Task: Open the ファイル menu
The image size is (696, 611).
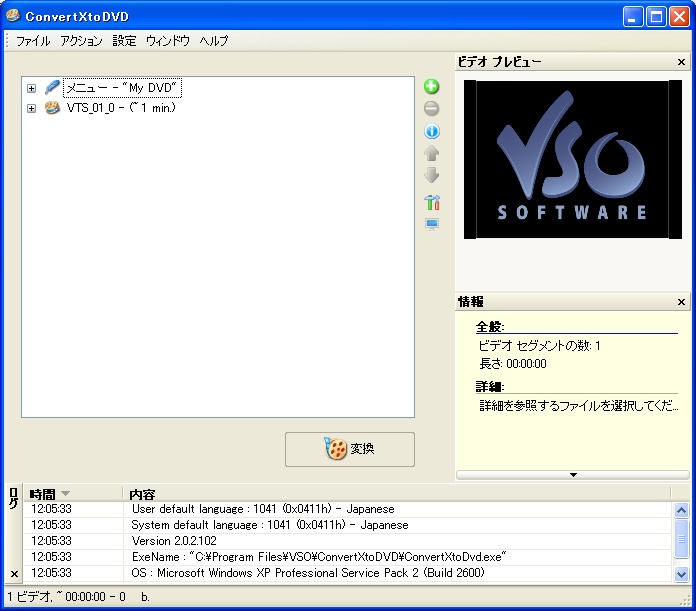Action: [33, 41]
